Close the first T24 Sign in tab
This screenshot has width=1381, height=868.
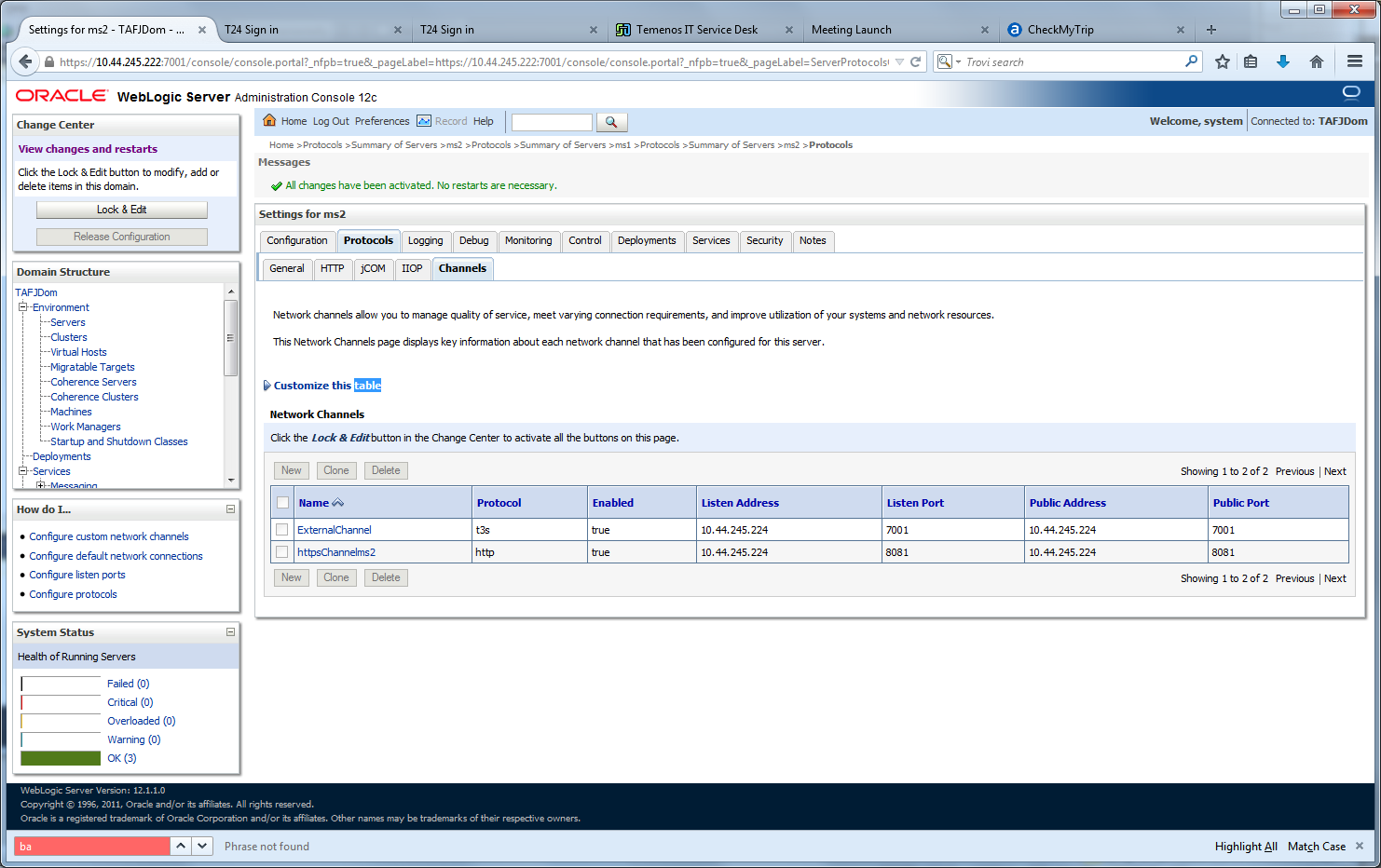(398, 30)
